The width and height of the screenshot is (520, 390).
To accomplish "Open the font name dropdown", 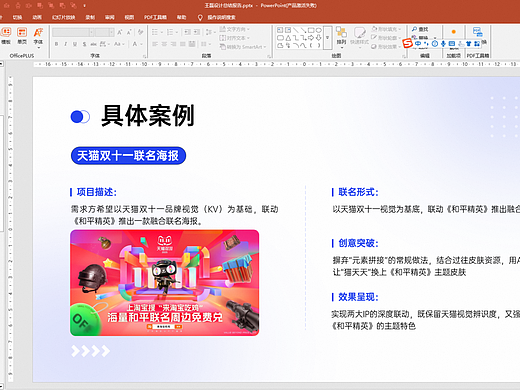I will [91, 32].
